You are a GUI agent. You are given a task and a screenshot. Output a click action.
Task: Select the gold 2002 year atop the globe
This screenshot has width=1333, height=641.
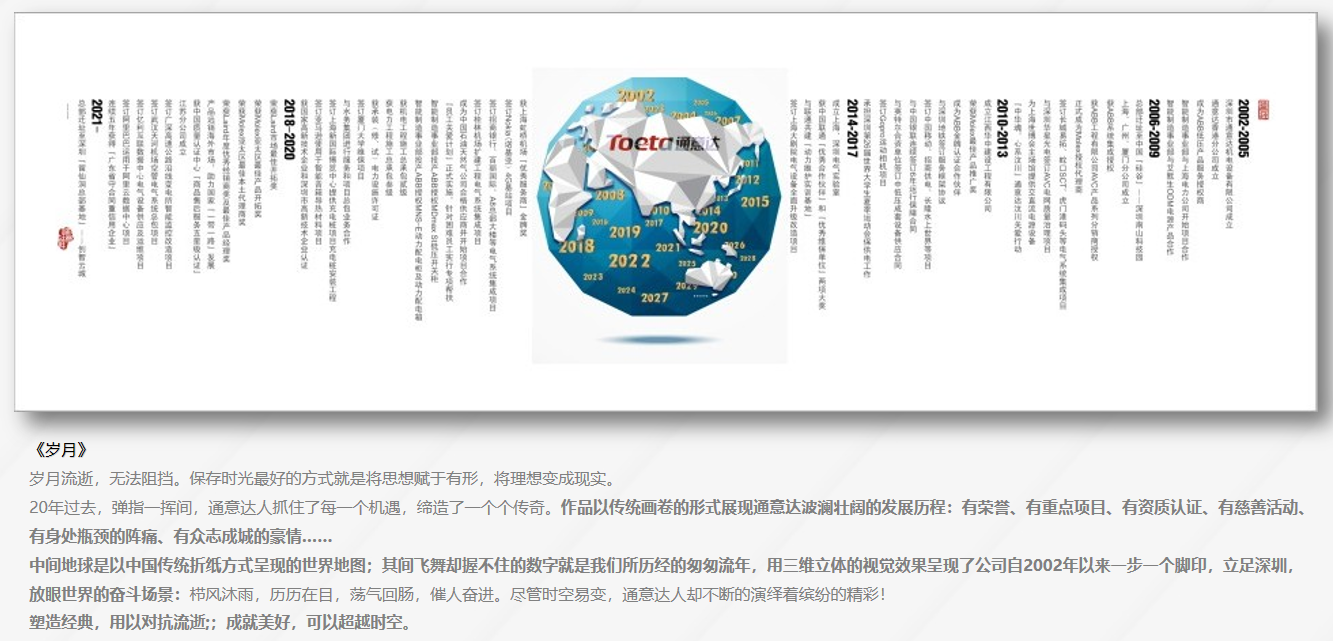coord(637,95)
